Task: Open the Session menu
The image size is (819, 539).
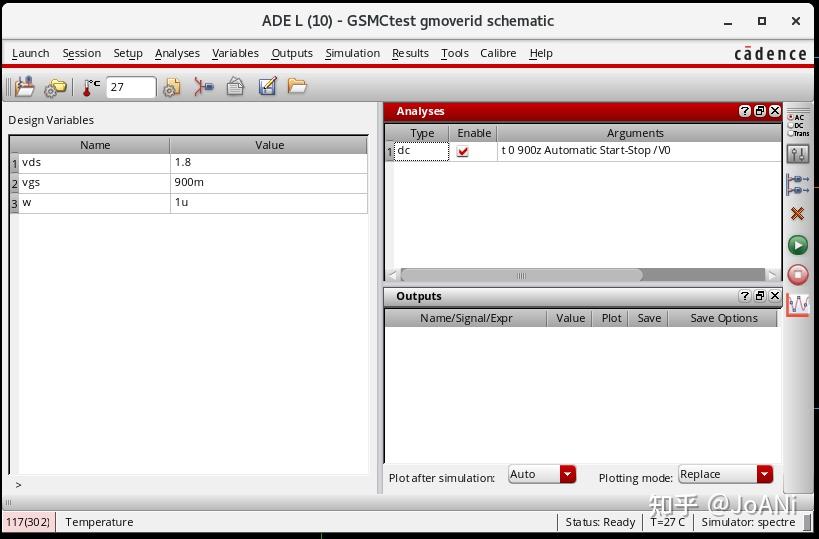Action: tap(81, 53)
